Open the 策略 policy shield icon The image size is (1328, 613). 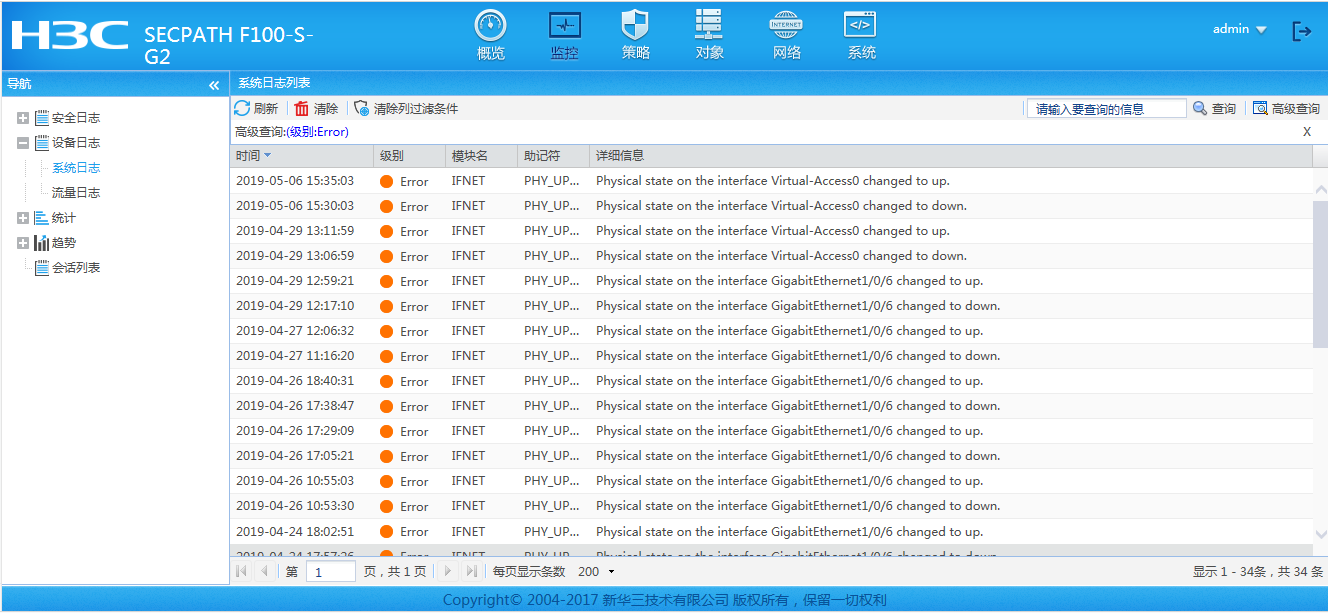coord(636,35)
